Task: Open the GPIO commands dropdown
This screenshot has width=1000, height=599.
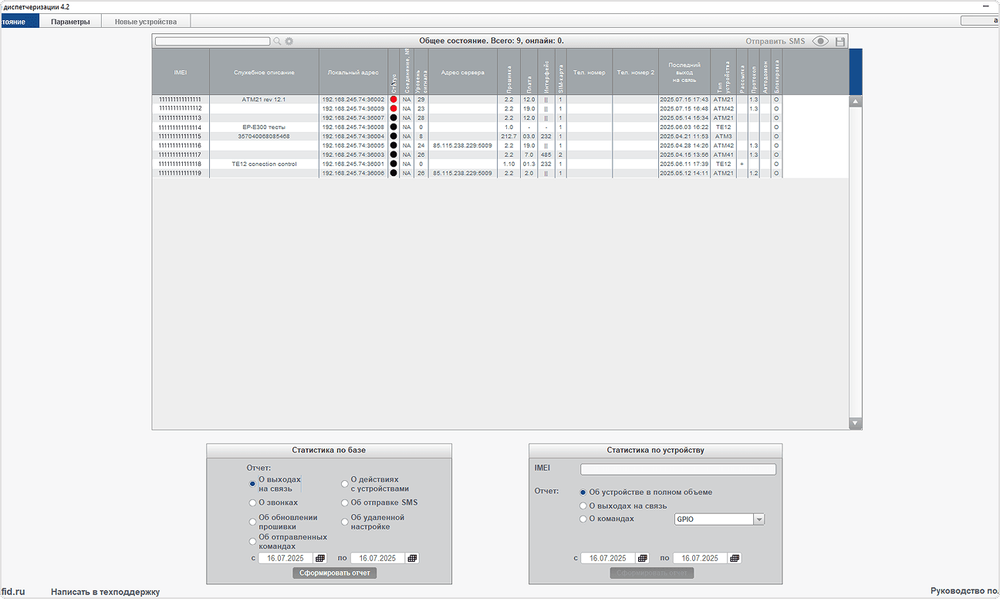Action: click(758, 519)
